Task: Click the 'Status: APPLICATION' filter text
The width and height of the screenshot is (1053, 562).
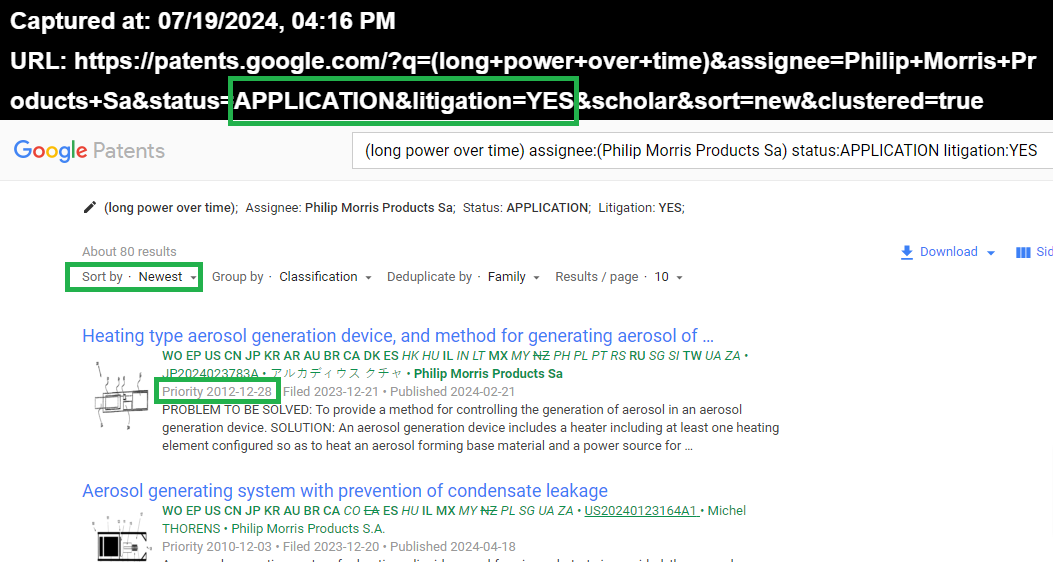Action: [x=526, y=208]
